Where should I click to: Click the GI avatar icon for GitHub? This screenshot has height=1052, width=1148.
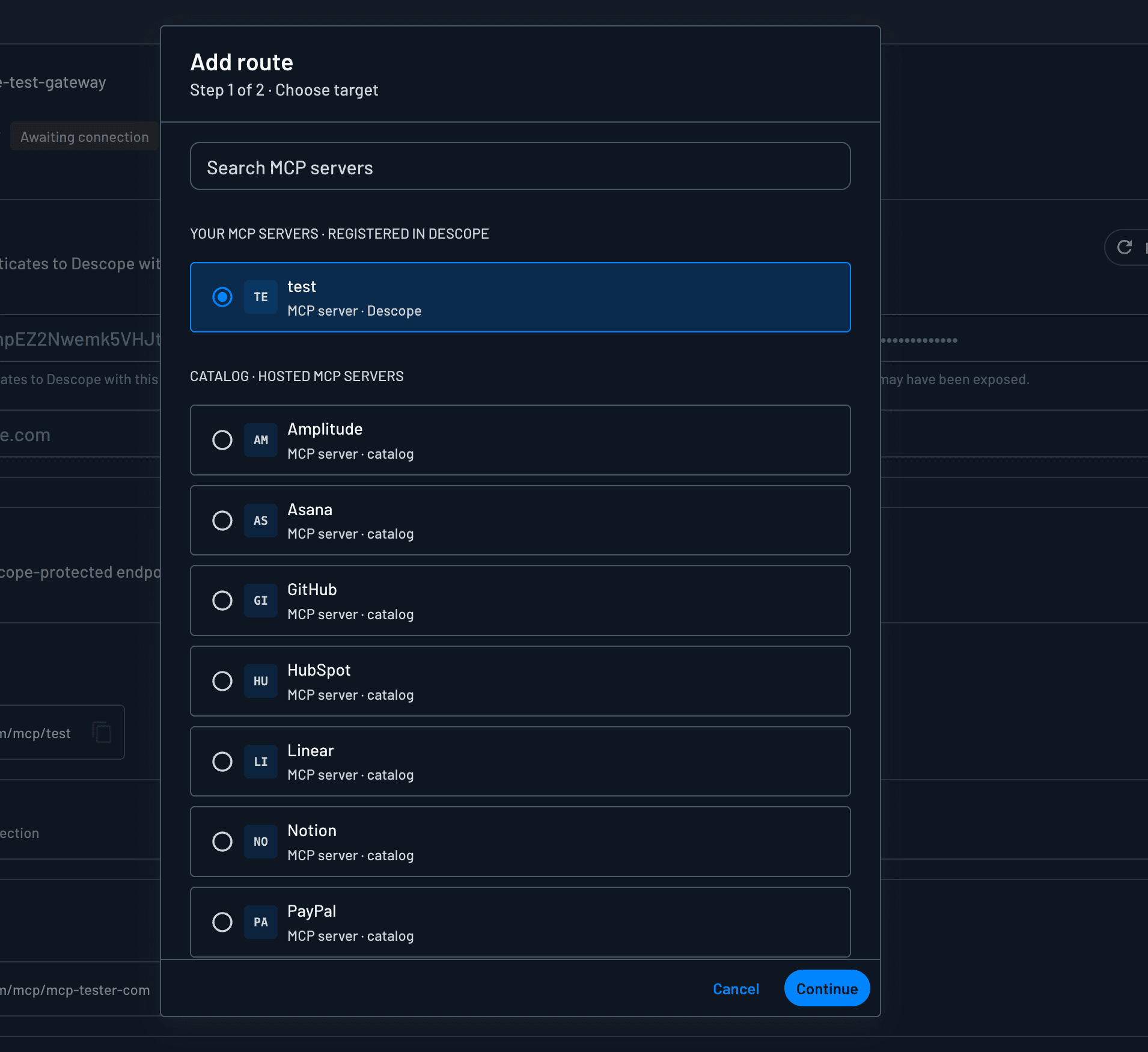click(261, 601)
